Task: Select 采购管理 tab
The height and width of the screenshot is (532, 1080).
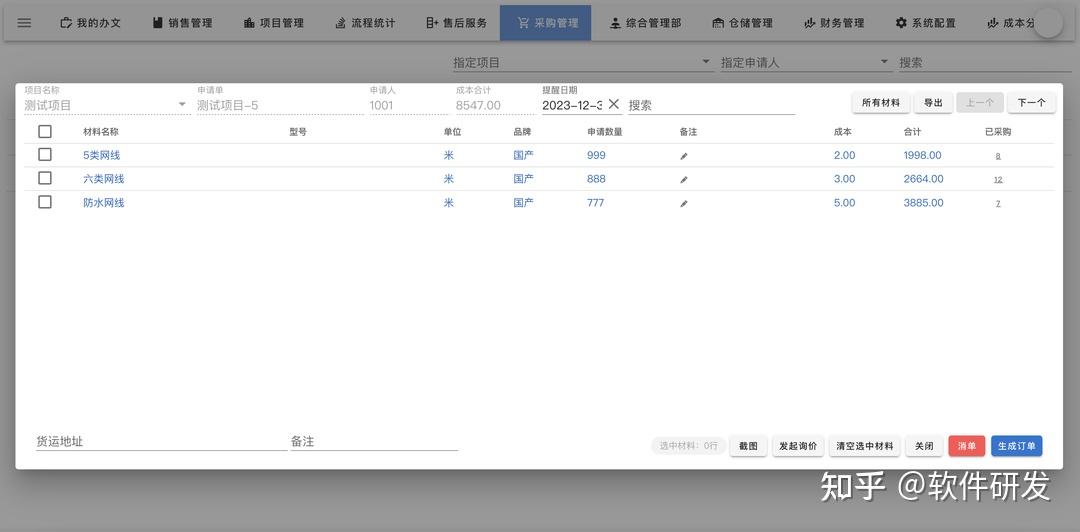Action: 546,23
